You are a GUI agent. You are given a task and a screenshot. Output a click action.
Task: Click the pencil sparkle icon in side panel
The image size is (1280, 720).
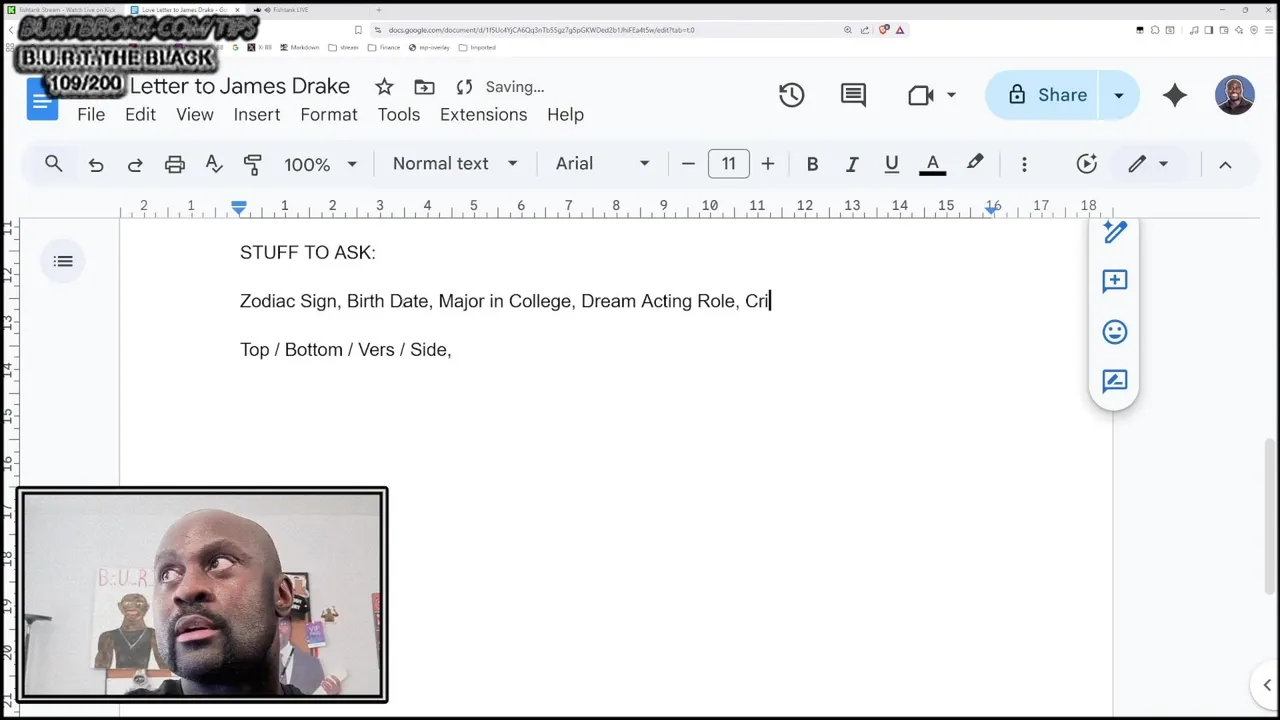(1114, 233)
